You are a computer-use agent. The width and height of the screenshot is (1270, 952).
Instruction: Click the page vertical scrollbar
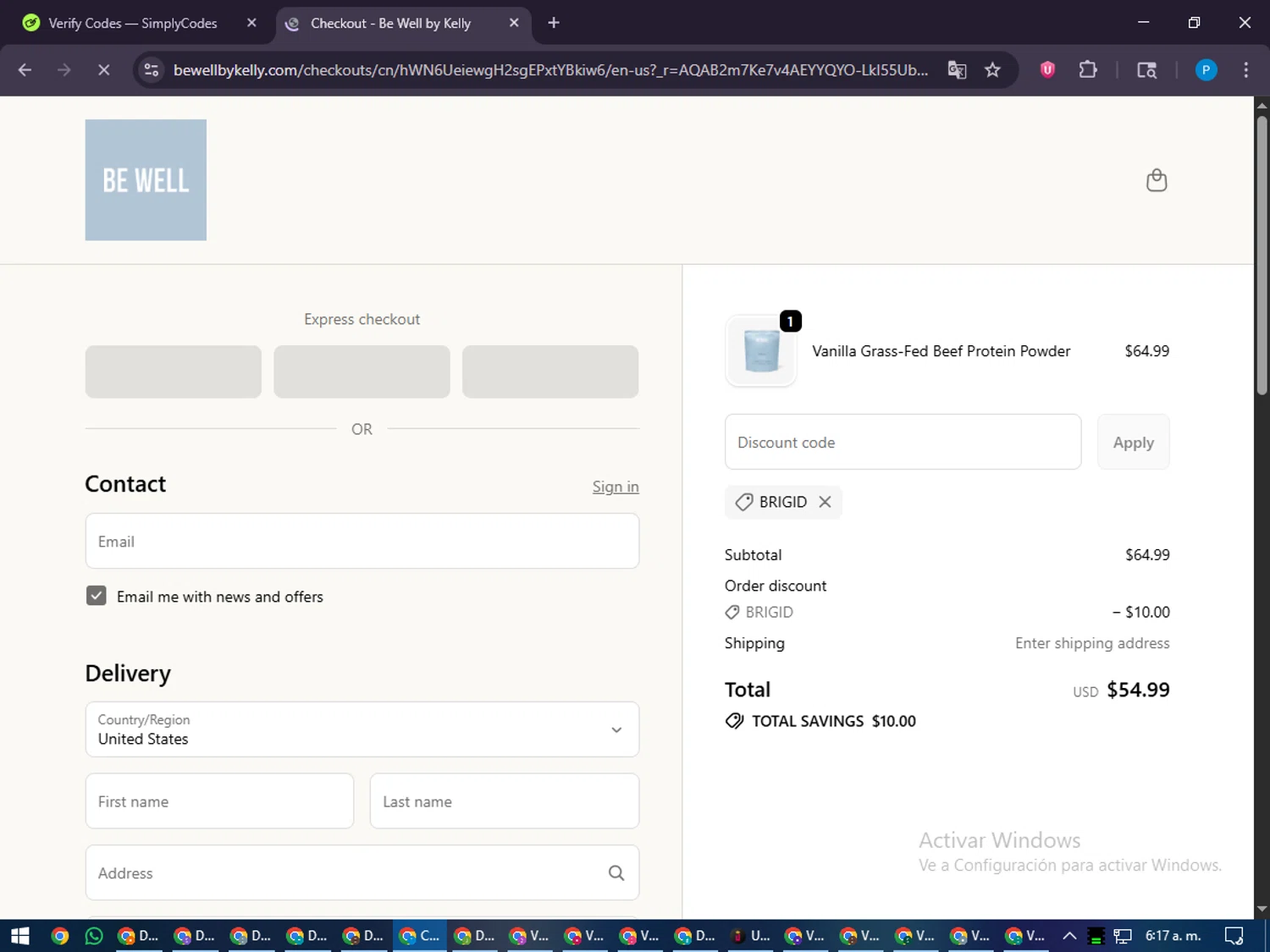[1262, 254]
